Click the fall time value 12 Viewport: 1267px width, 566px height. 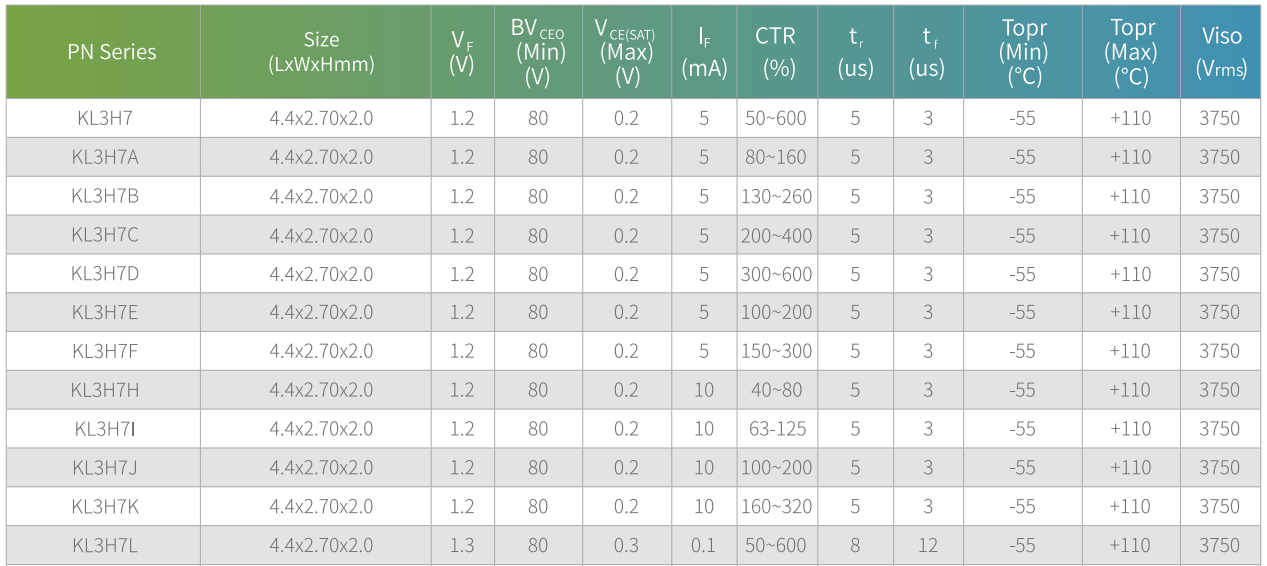coord(928,546)
